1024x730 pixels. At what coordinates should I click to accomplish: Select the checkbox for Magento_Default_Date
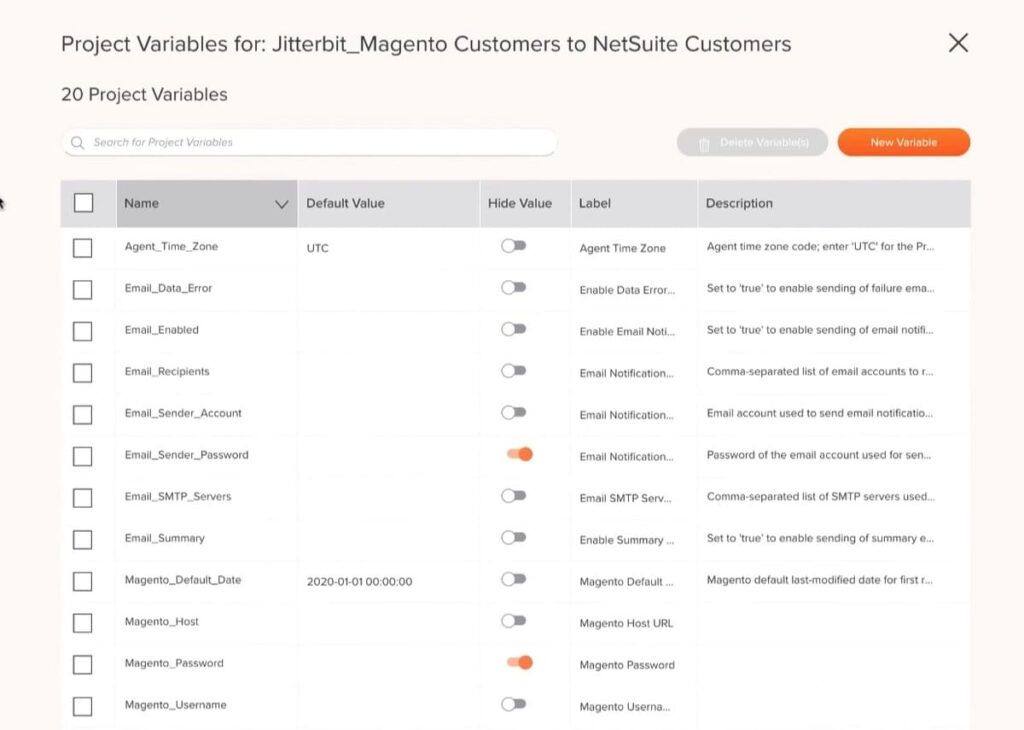(x=82, y=579)
